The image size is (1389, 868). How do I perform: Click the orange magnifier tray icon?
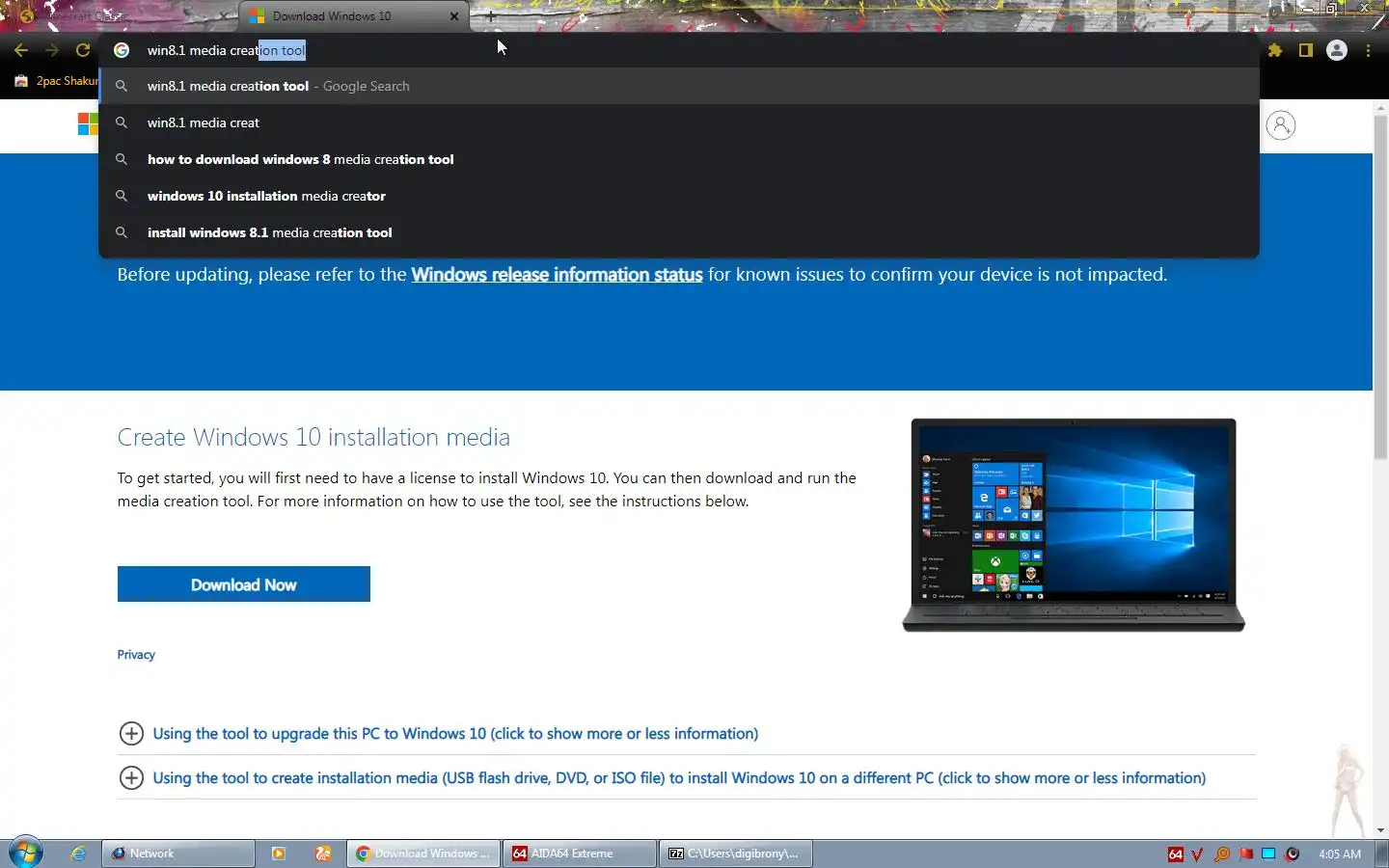point(1222,854)
